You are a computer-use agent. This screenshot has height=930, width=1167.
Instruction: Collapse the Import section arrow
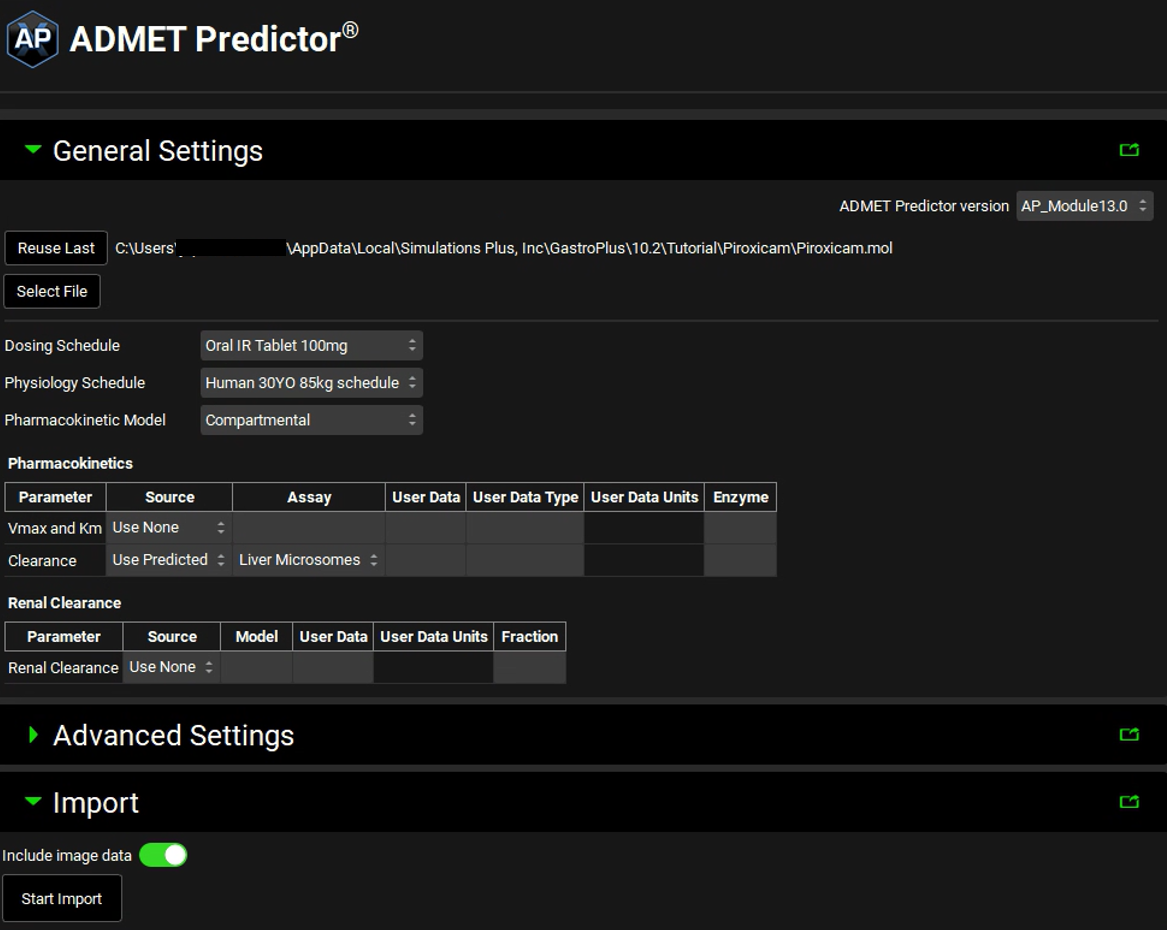click(33, 802)
